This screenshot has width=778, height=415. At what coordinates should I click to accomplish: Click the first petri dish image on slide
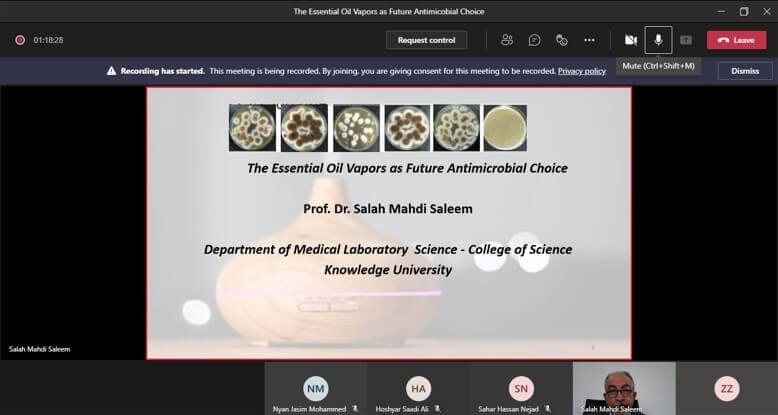point(252,128)
